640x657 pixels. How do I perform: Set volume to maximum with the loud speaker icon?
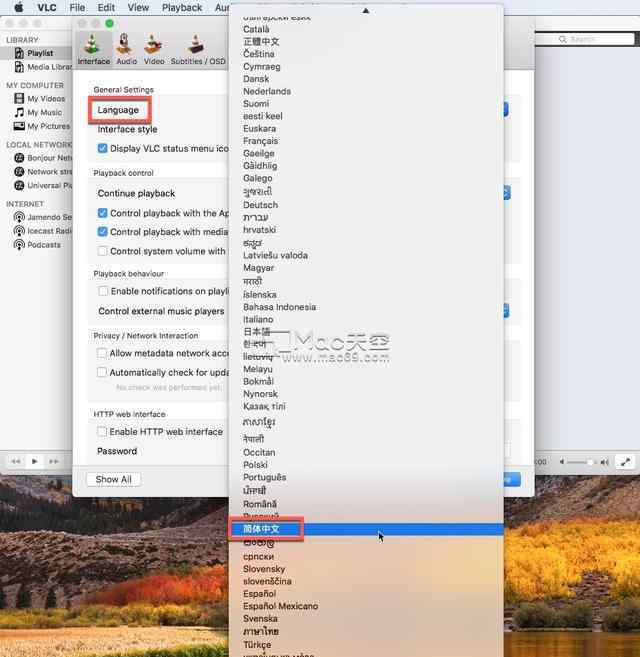point(604,462)
